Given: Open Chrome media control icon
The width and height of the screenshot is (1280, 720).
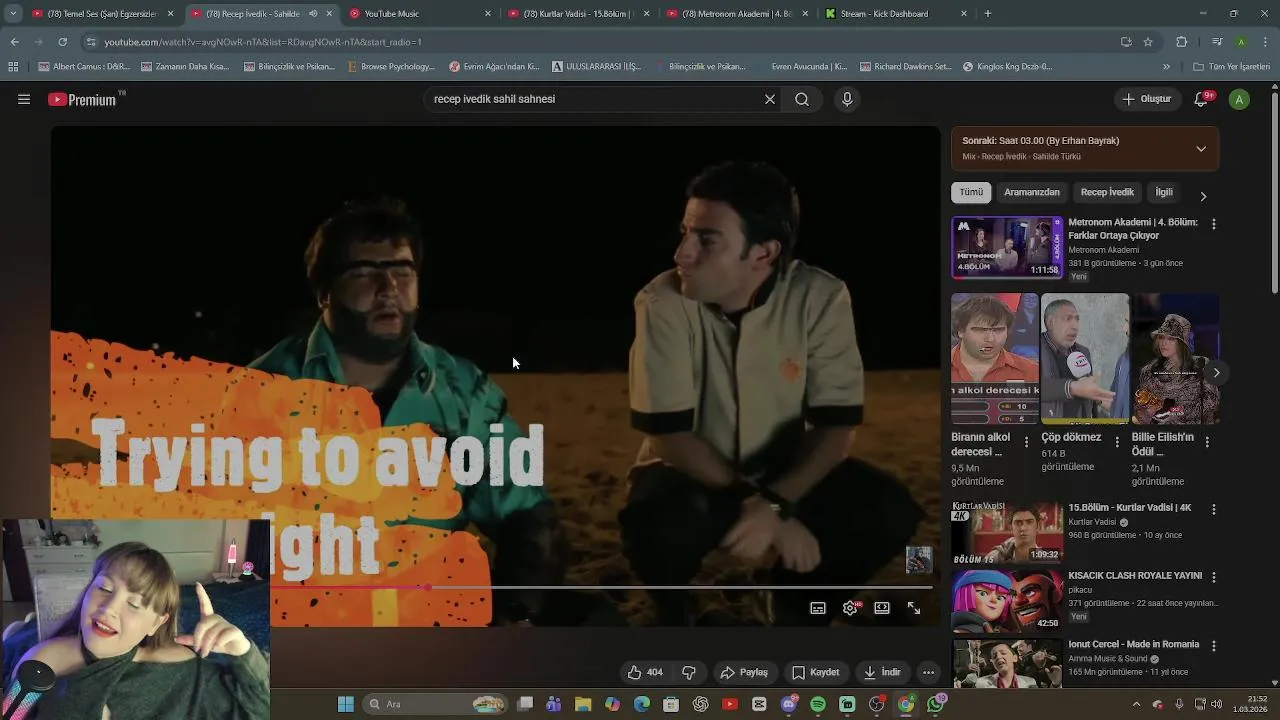Looking at the screenshot, I should (1216, 42).
